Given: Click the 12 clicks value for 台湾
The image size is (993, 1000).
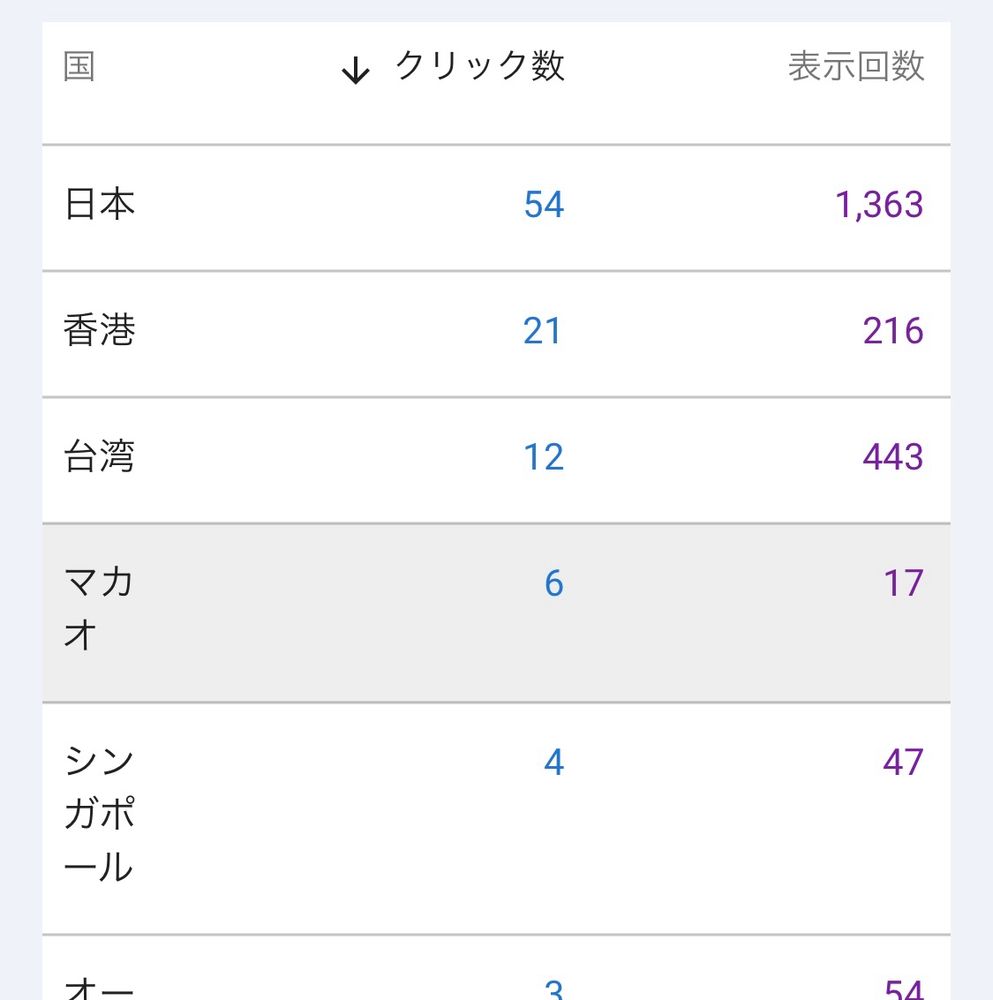Looking at the screenshot, I should [x=544, y=457].
